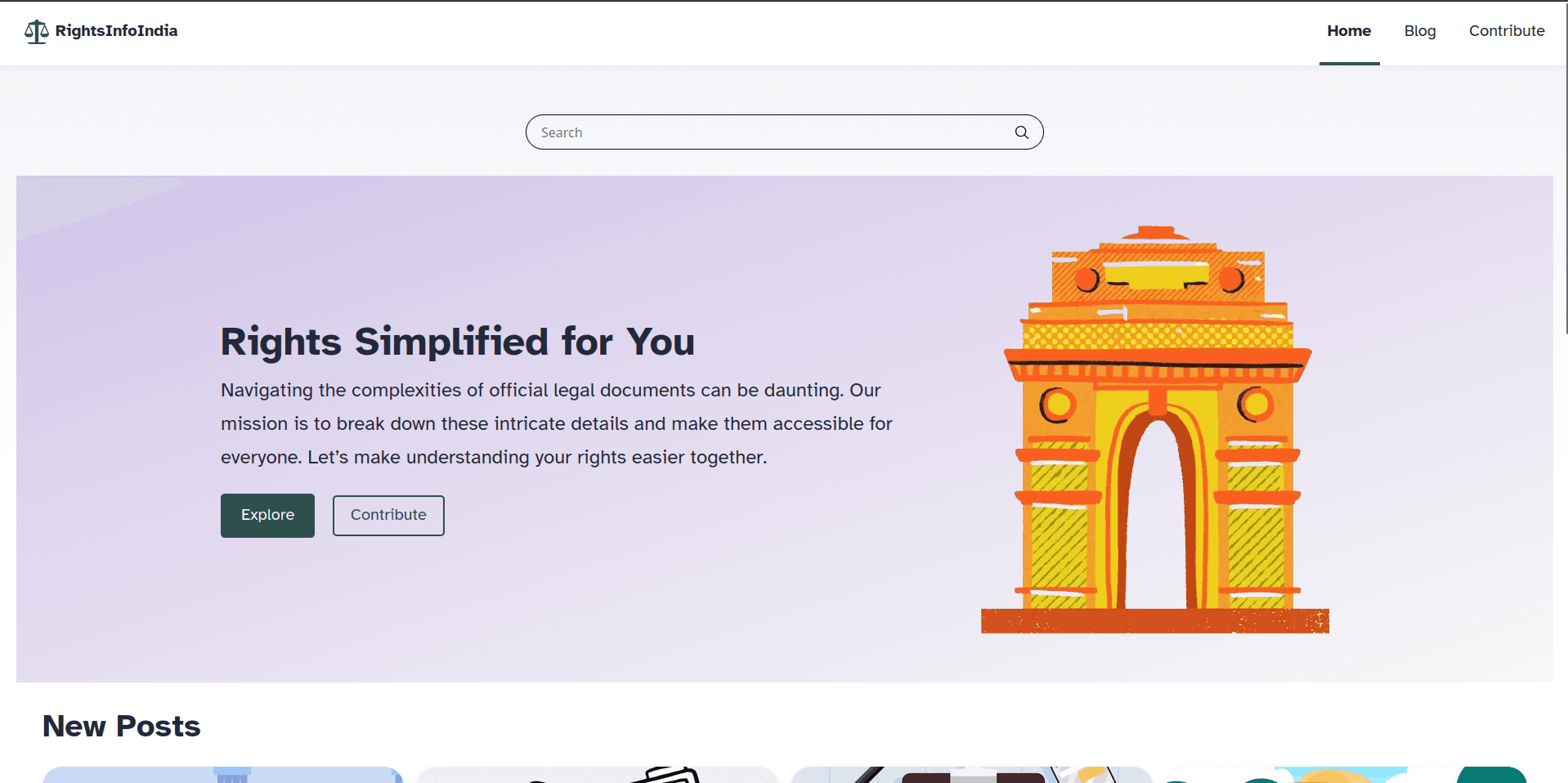Open the first post card with blue image
1568x783 pixels.
click(x=222, y=775)
